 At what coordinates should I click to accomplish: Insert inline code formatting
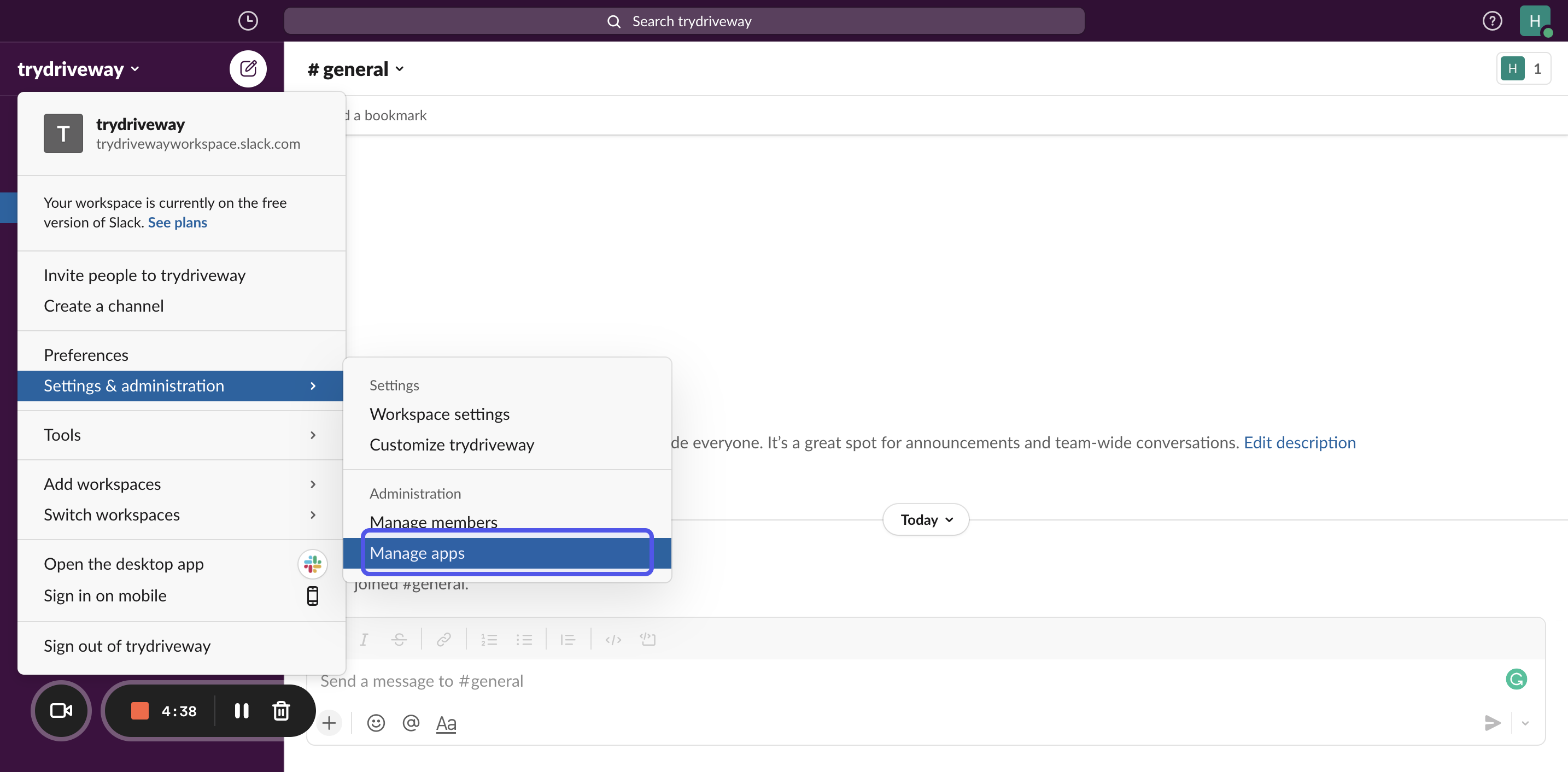613,639
